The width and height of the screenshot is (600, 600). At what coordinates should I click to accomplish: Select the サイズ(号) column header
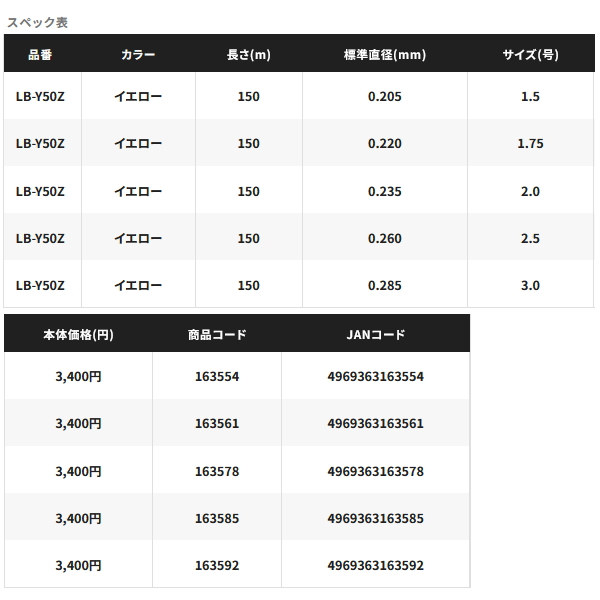click(x=530, y=55)
